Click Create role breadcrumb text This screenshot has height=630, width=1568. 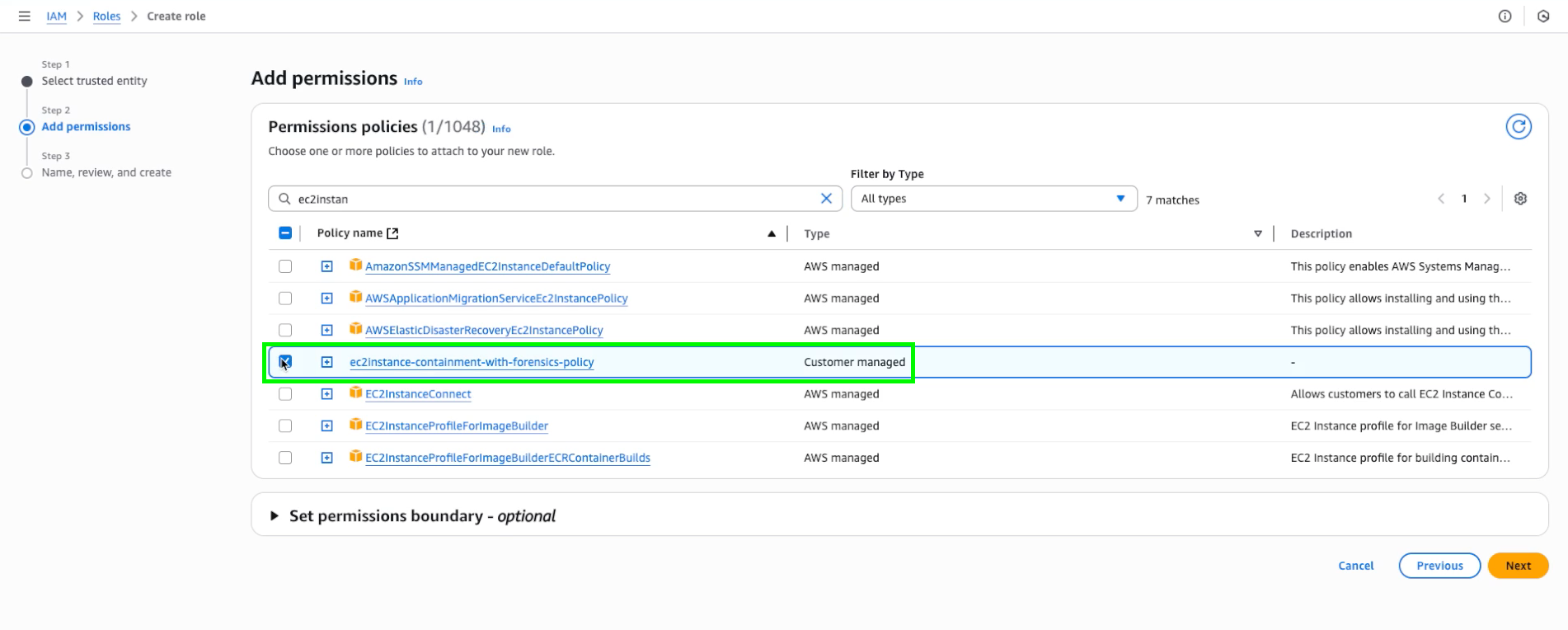click(176, 16)
